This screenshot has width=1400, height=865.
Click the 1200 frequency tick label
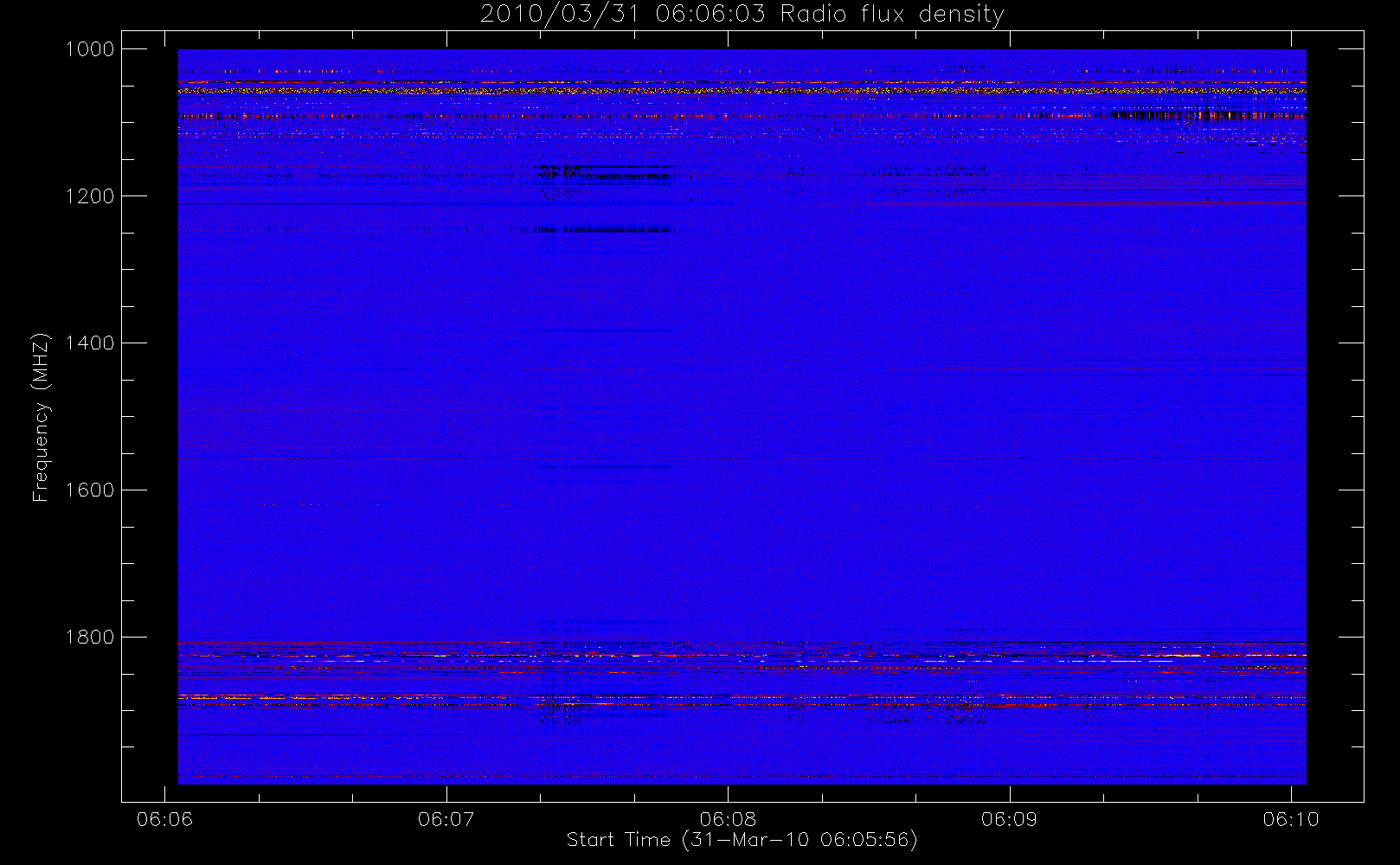pyautogui.click(x=90, y=196)
